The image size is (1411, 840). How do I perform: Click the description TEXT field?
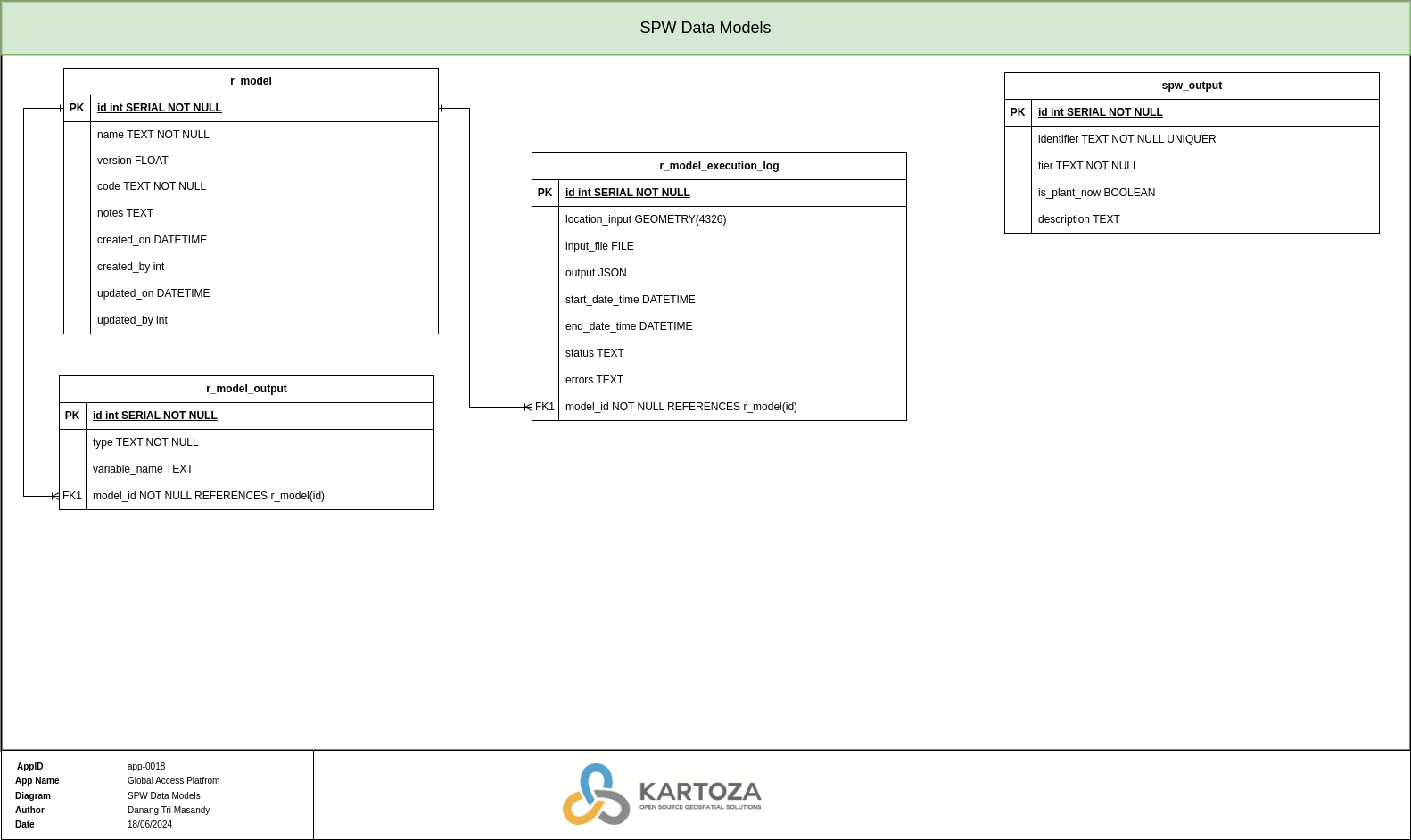(x=1205, y=219)
